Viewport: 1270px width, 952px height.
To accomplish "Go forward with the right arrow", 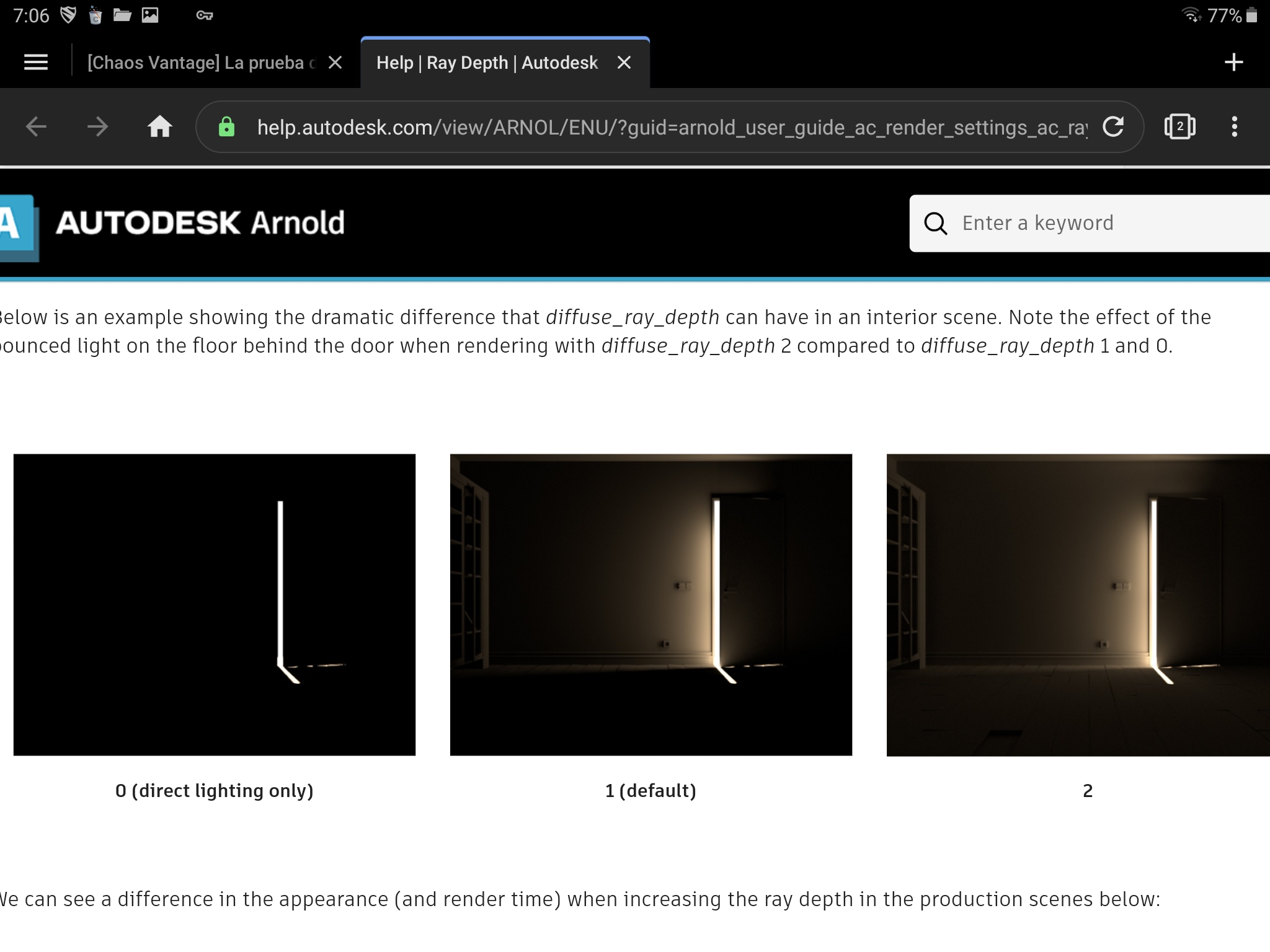I will 97,127.
